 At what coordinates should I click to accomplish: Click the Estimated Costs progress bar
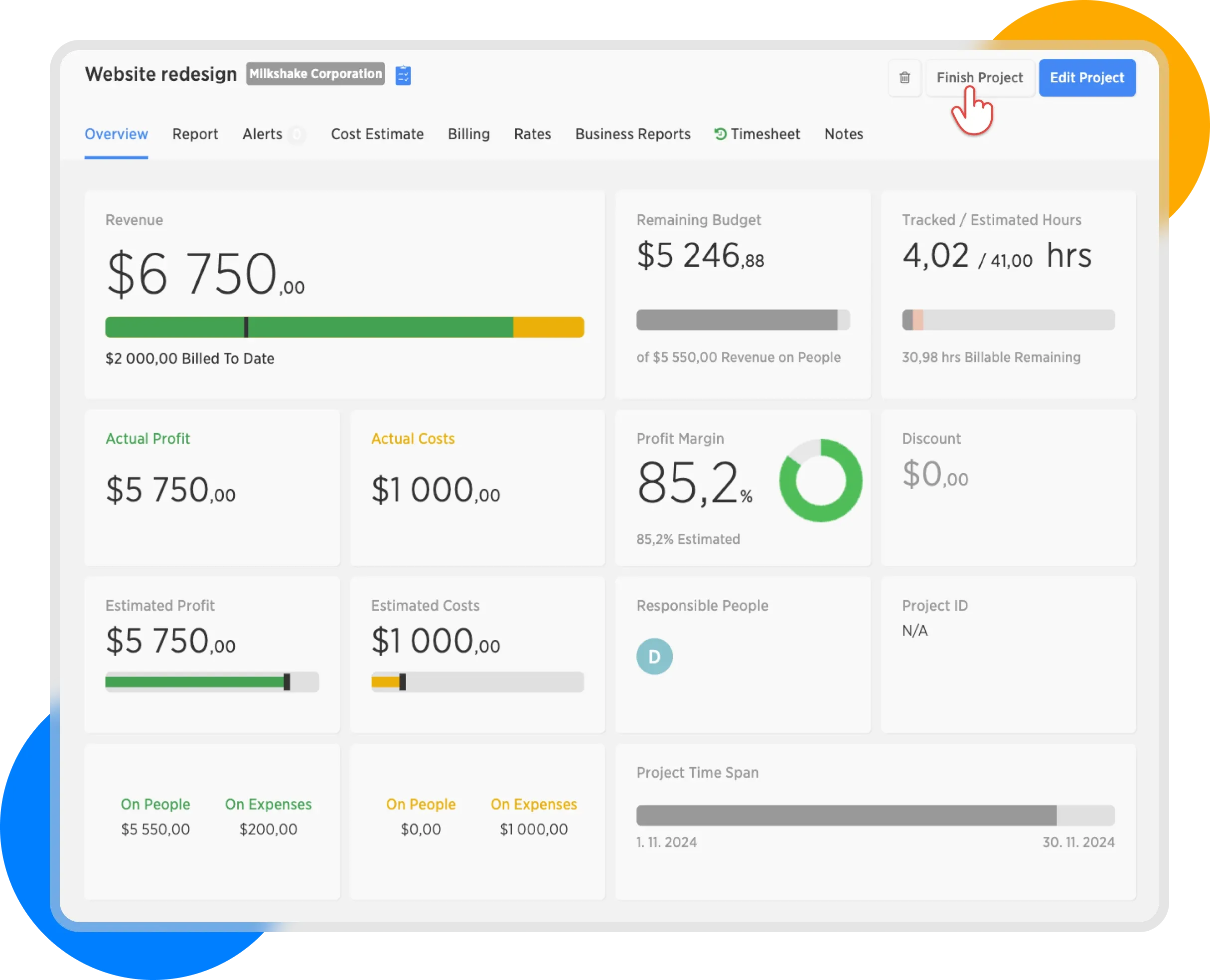[477, 682]
